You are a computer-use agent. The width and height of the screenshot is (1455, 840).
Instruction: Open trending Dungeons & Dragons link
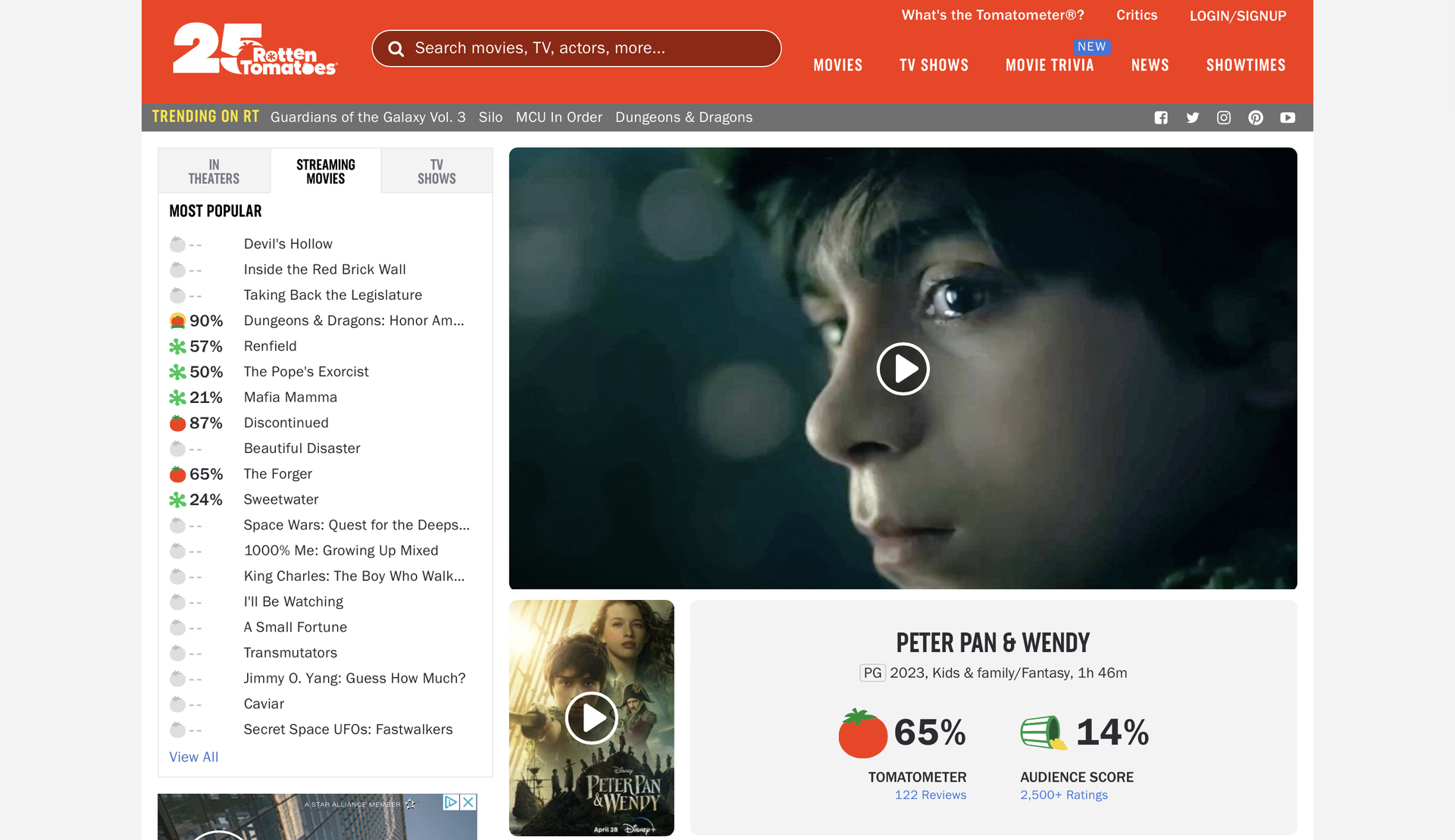(684, 117)
